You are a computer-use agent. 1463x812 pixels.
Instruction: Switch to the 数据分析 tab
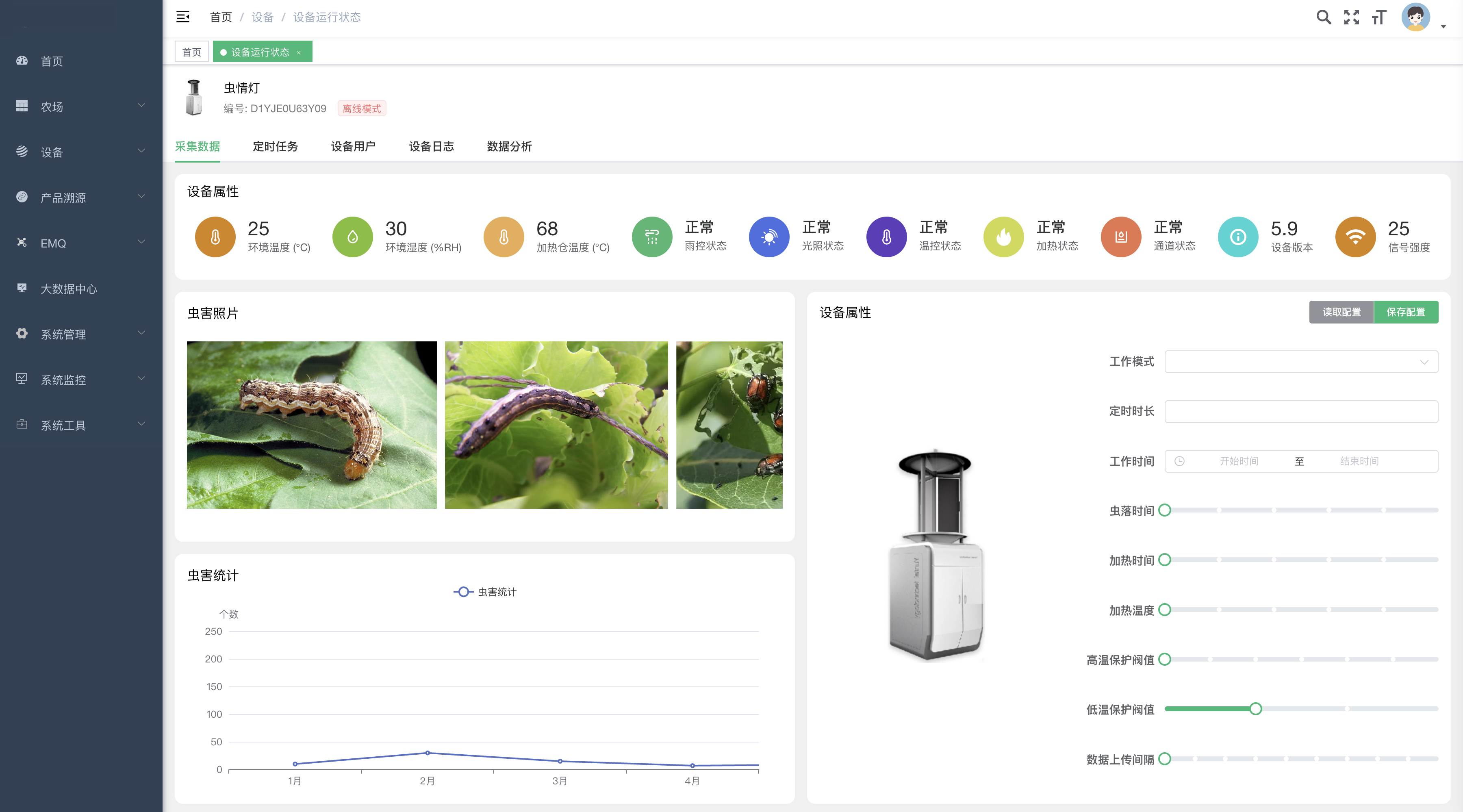coord(509,146)
